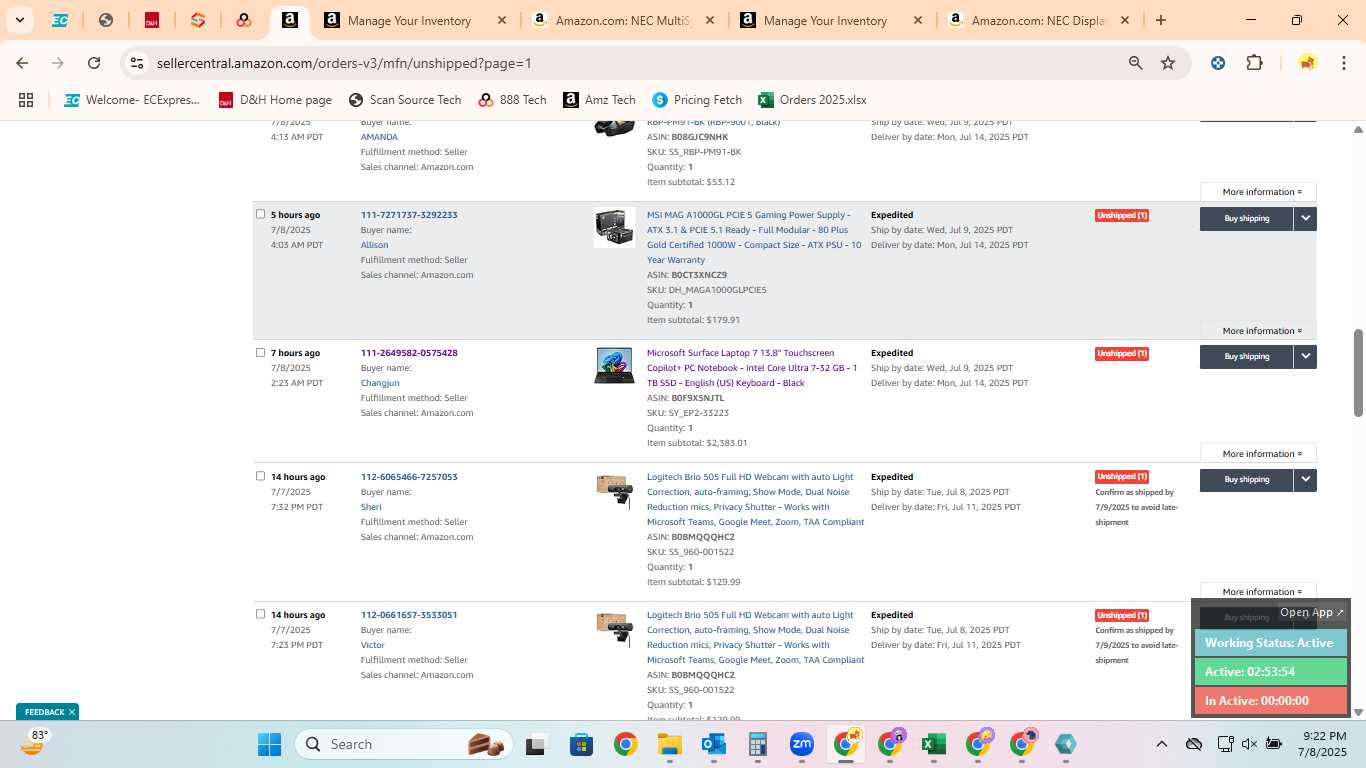
Task: Open order 112-0661657-3533051 details
Action: point(409,615)
